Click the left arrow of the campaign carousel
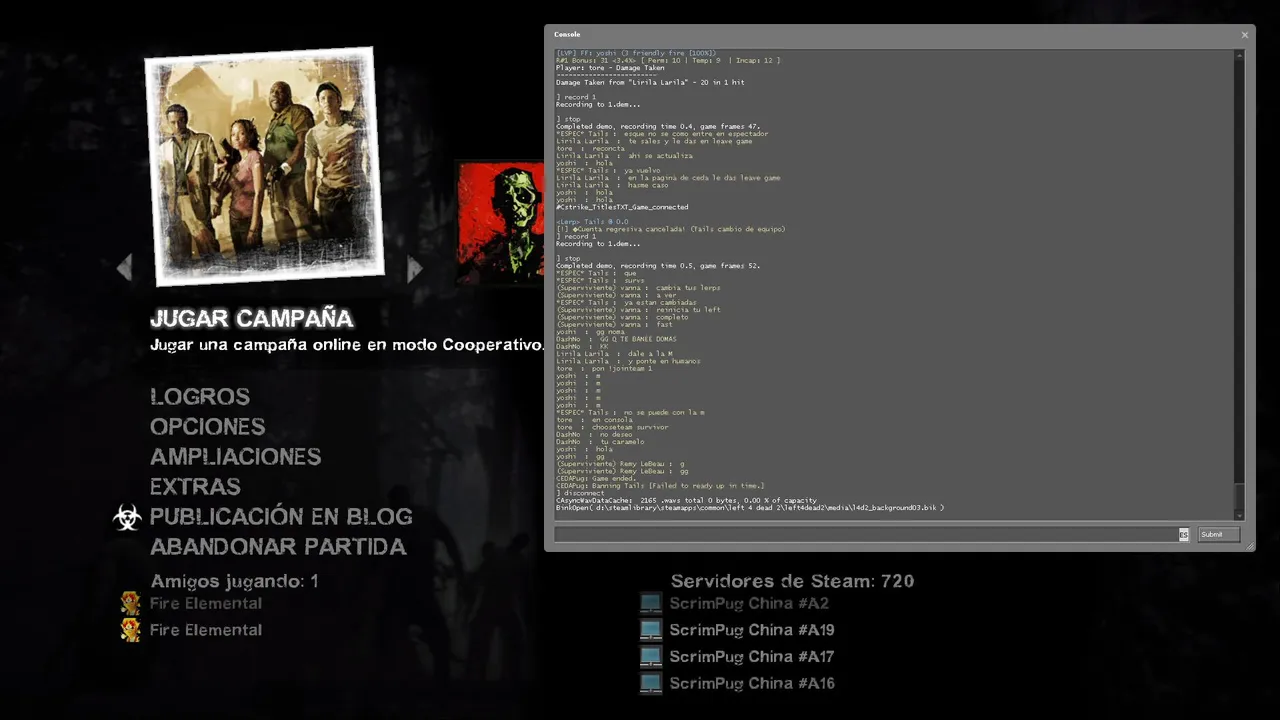This screenshot has height=720, width=1280. pyautogui.click(x=125, y=268)
